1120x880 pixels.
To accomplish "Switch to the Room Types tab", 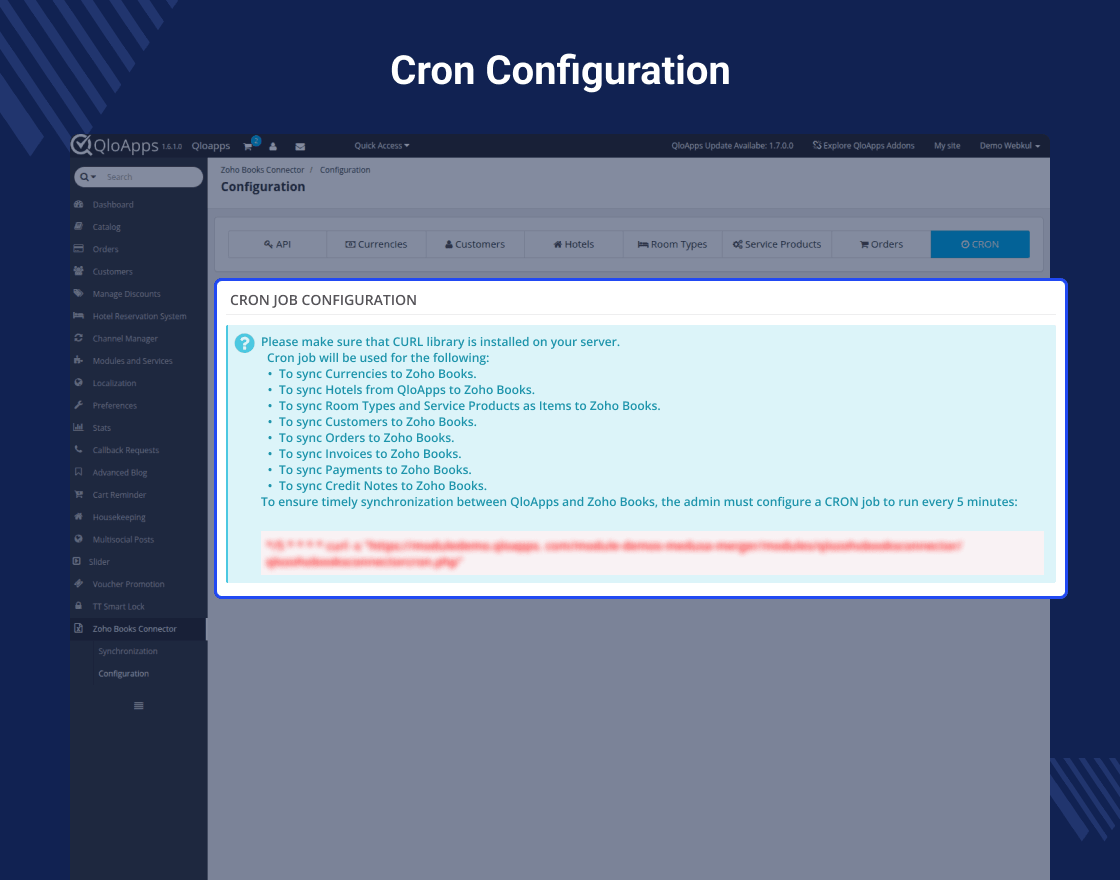I will point(672,244).
